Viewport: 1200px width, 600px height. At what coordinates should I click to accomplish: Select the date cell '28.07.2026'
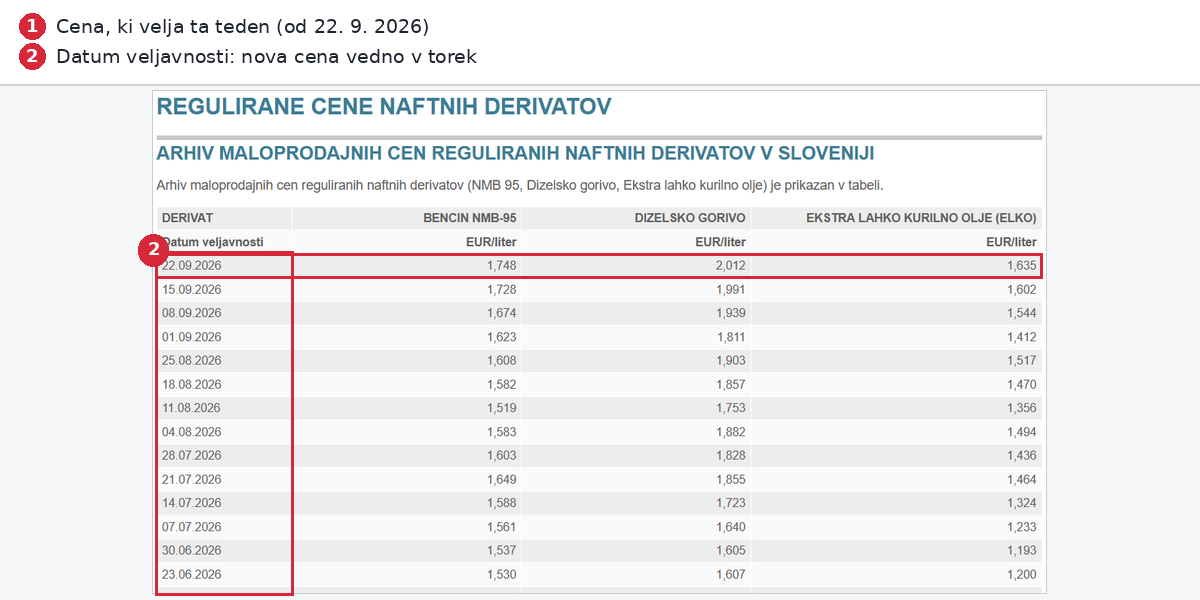pyautogui.click(x=192, y=455)
